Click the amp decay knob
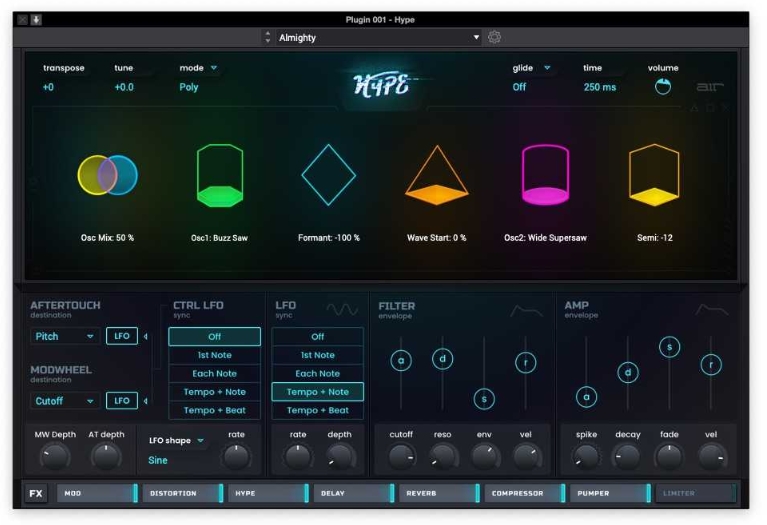Screen dimensions: 767x525 (628, 457)
